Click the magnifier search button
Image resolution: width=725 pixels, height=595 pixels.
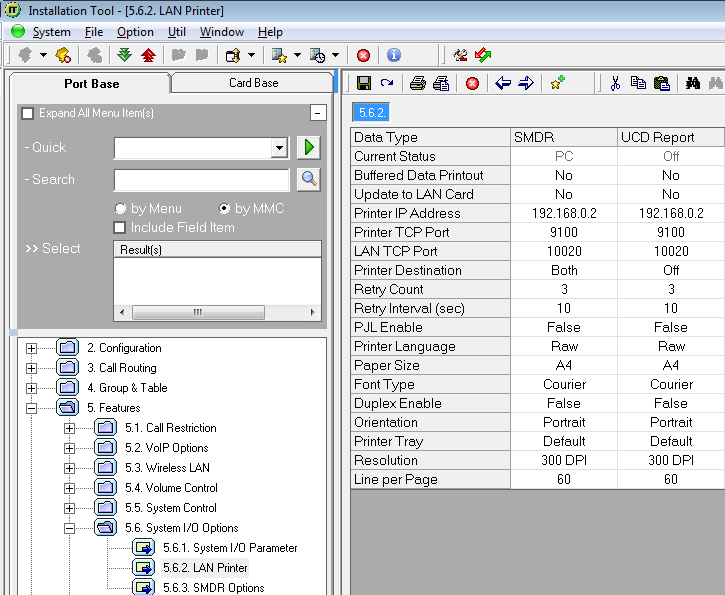[308, 179]
